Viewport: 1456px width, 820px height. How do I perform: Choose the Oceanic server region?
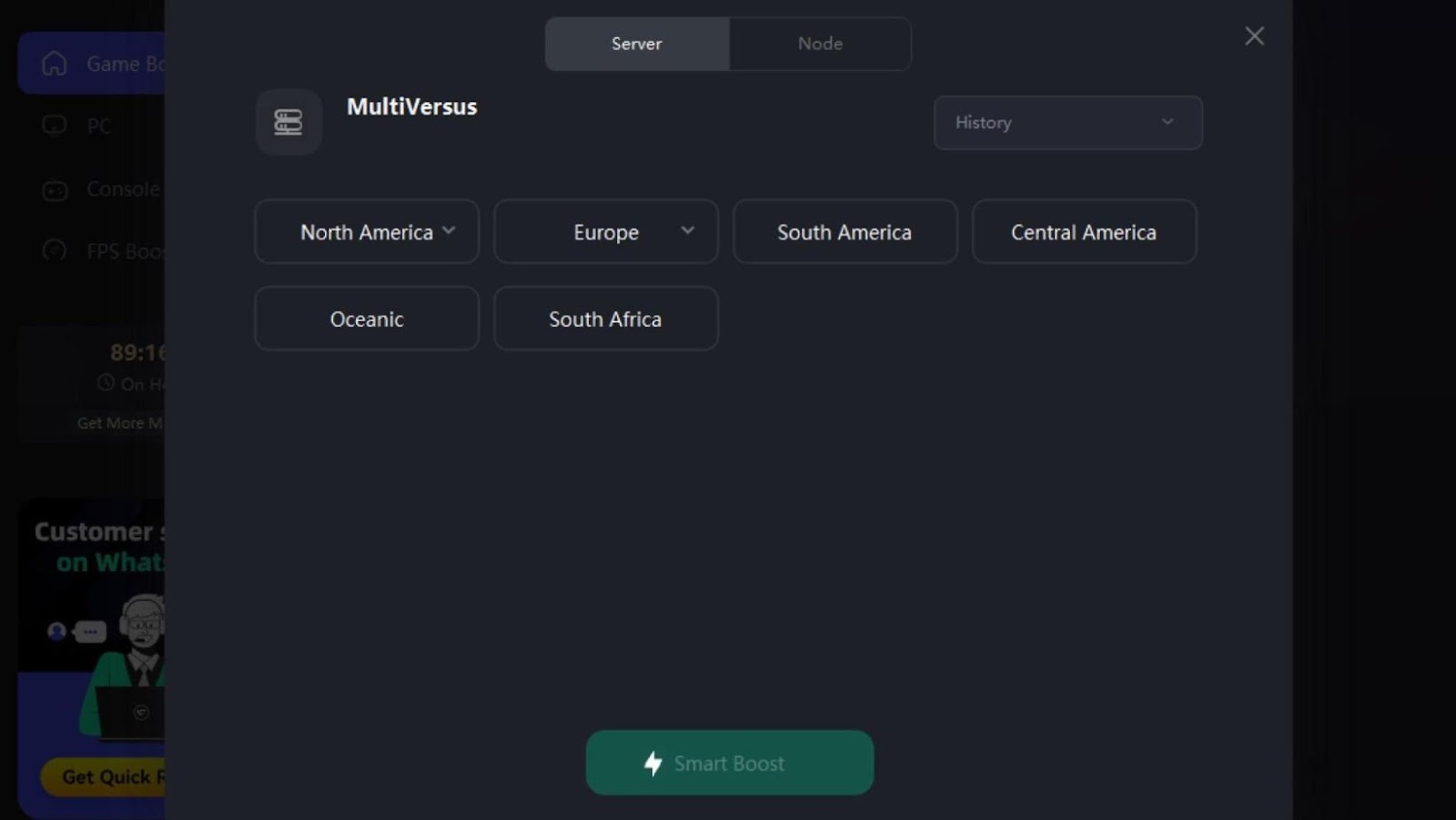coord(367,319)
